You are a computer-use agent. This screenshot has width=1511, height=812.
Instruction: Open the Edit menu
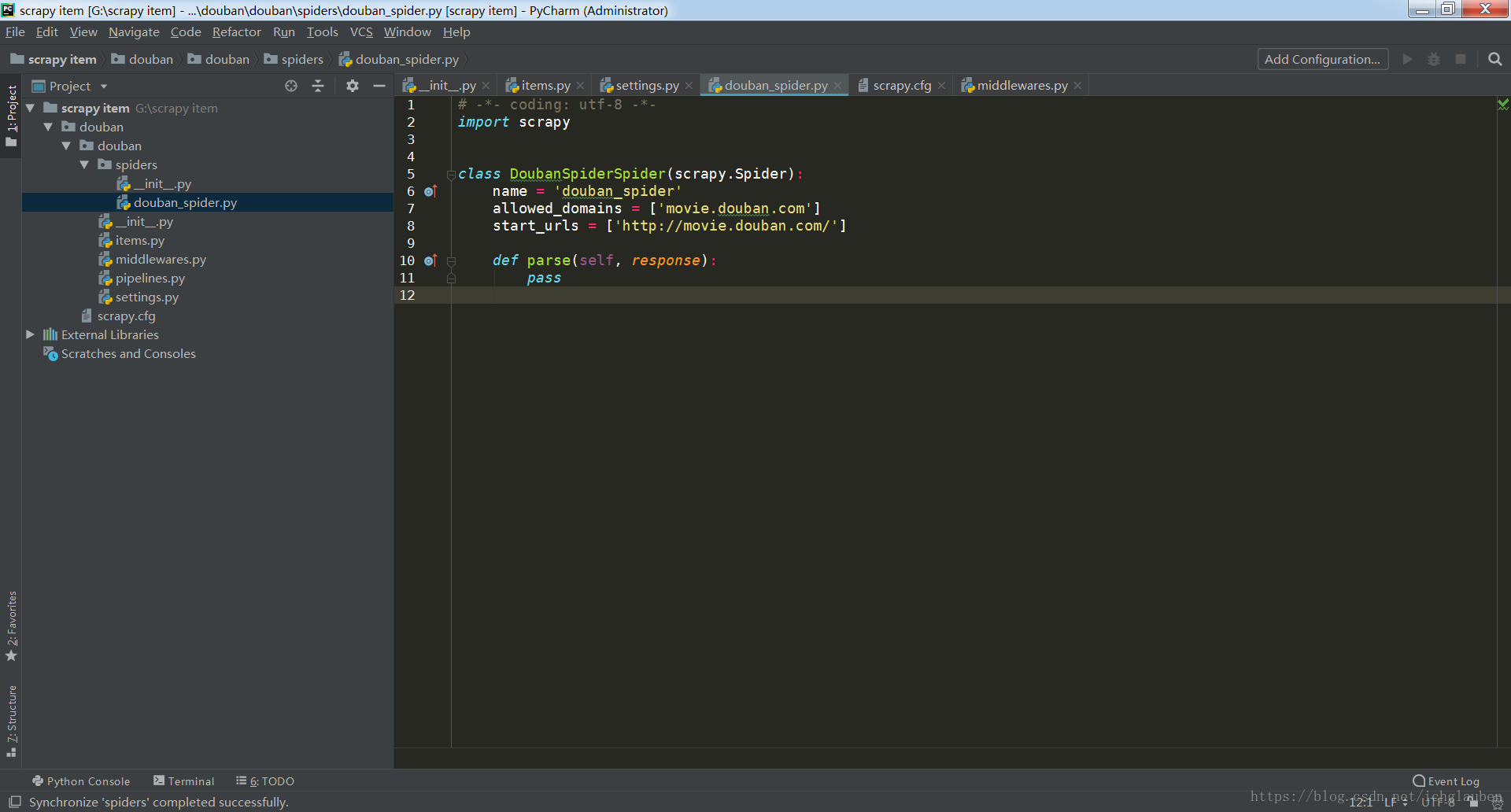[x=47, y=32]
